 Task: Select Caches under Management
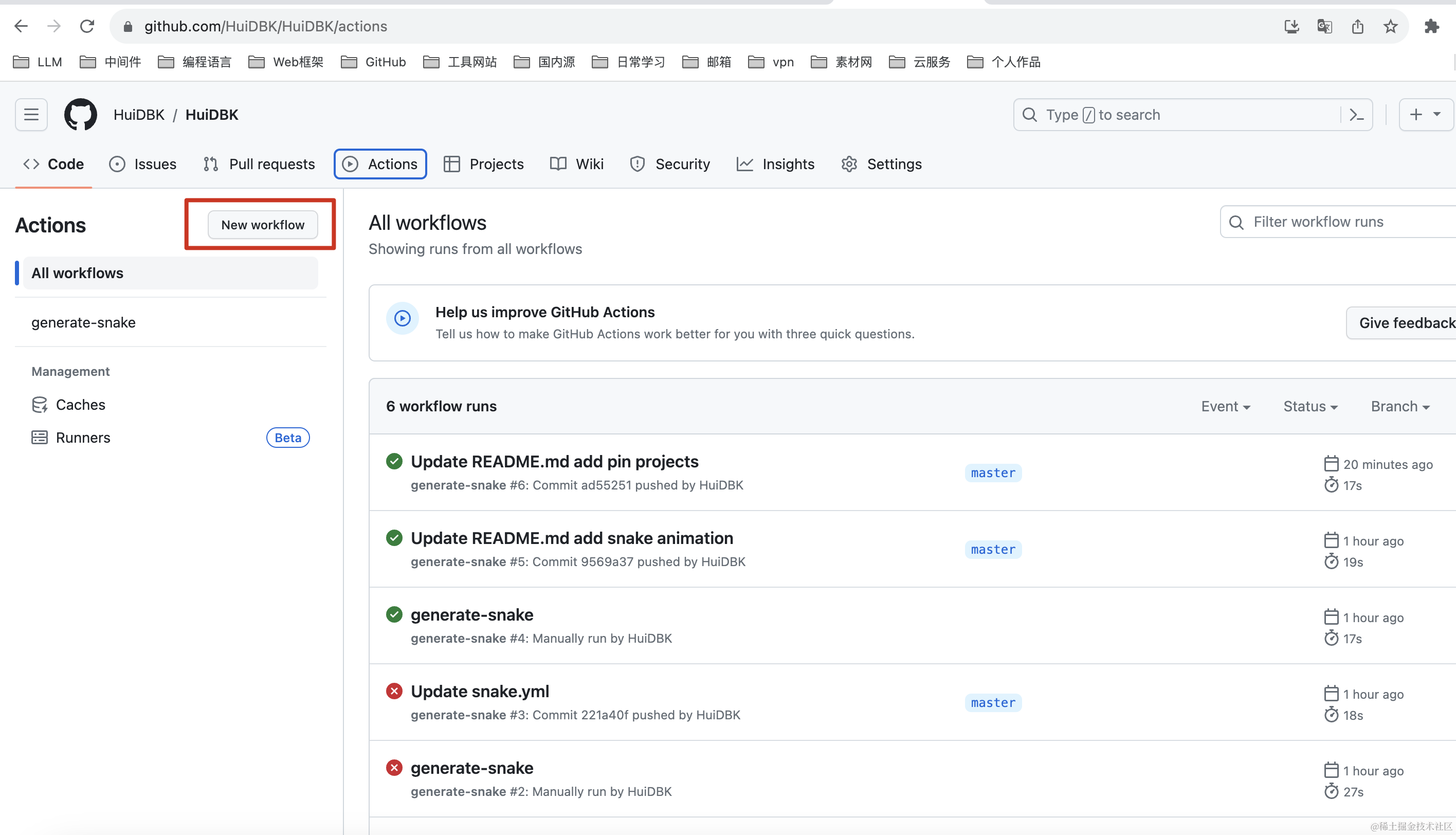(x=80, y=404)
